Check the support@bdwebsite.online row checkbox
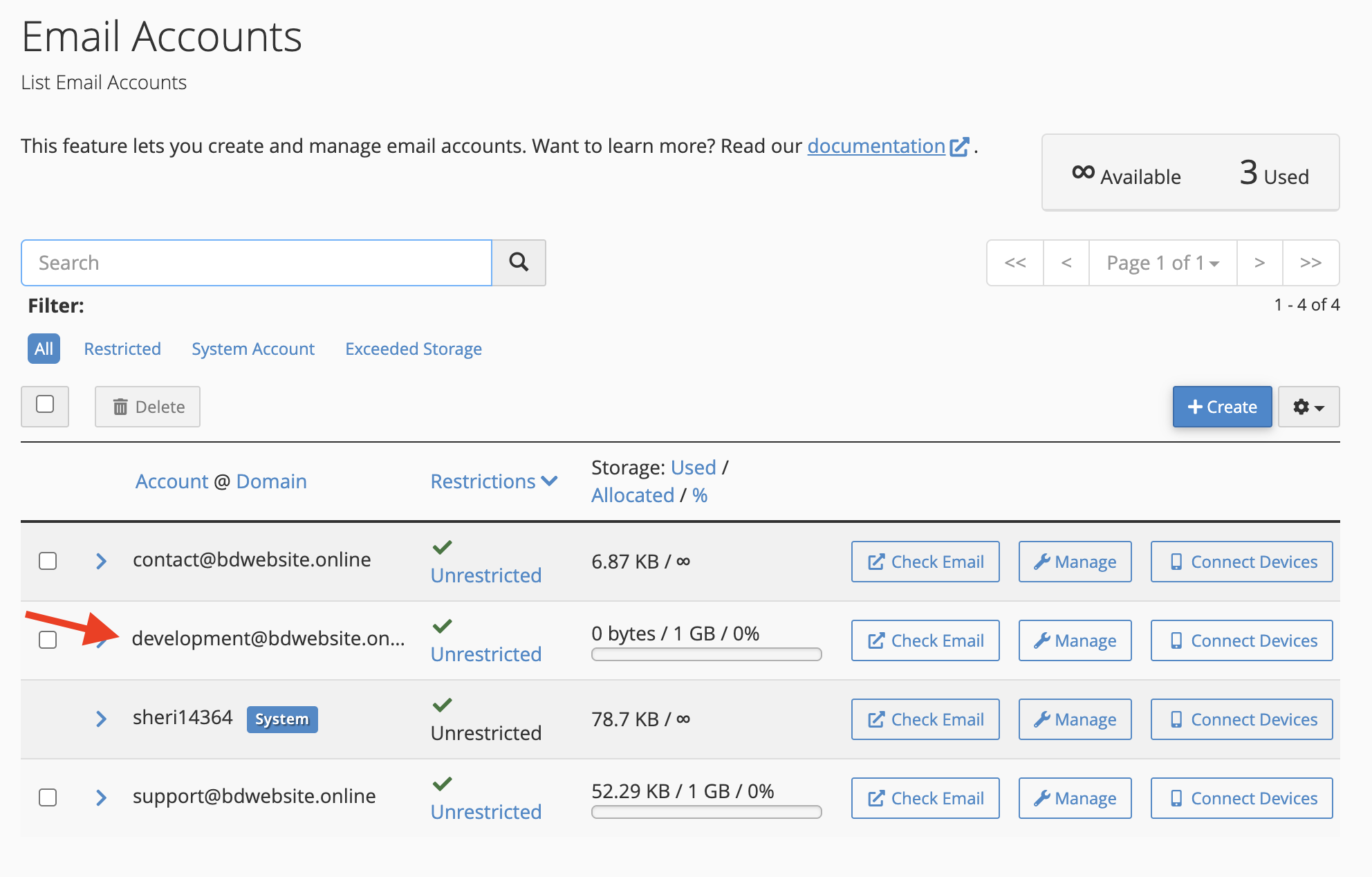 coord(48,797)
